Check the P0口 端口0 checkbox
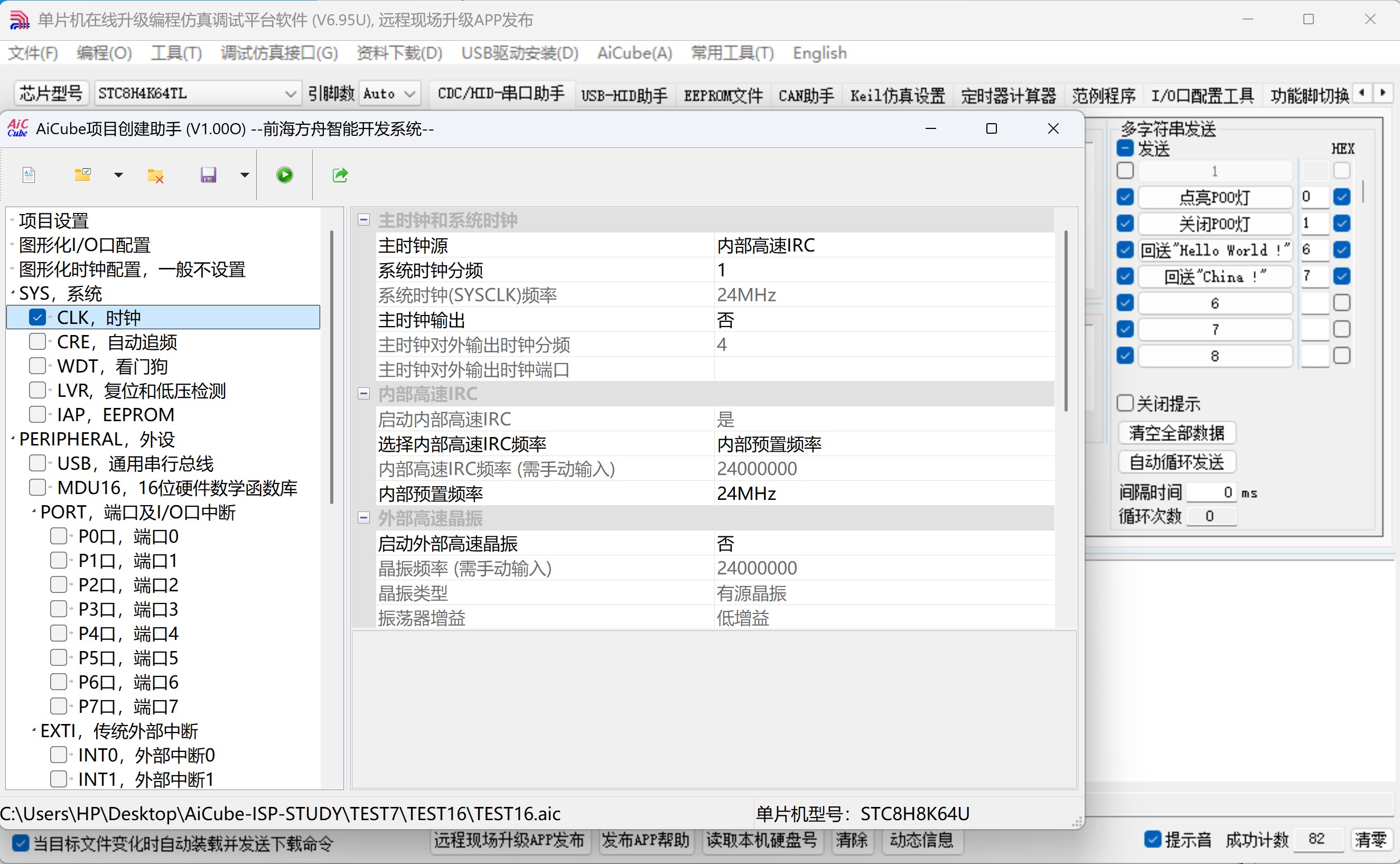 coord(58,536)
